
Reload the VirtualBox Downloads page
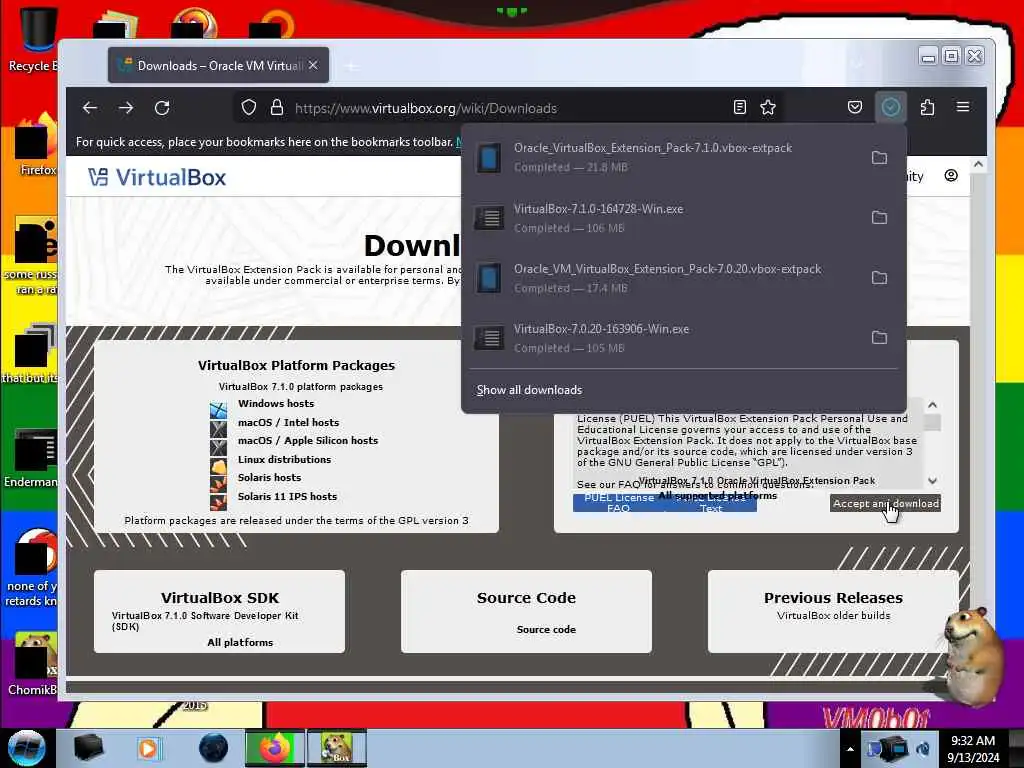[162, 108]
